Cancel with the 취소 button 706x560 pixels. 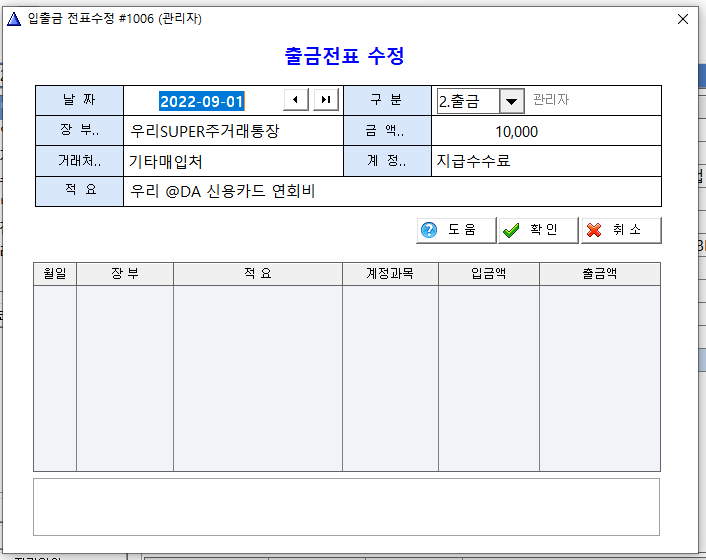coord(621,230)
